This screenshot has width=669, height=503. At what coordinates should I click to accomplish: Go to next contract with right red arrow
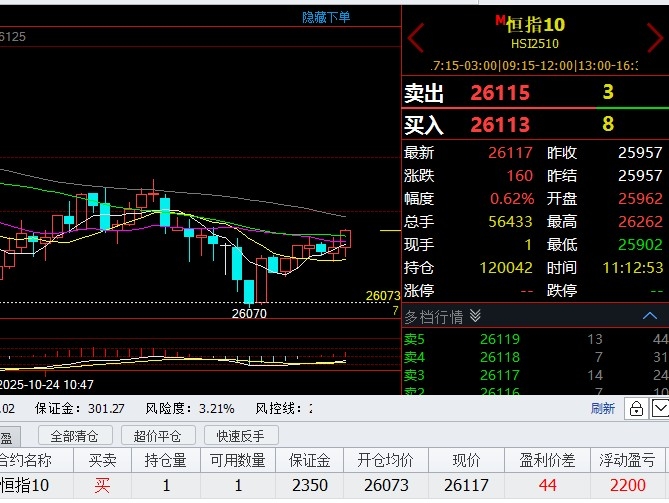[x=655, y=38]
